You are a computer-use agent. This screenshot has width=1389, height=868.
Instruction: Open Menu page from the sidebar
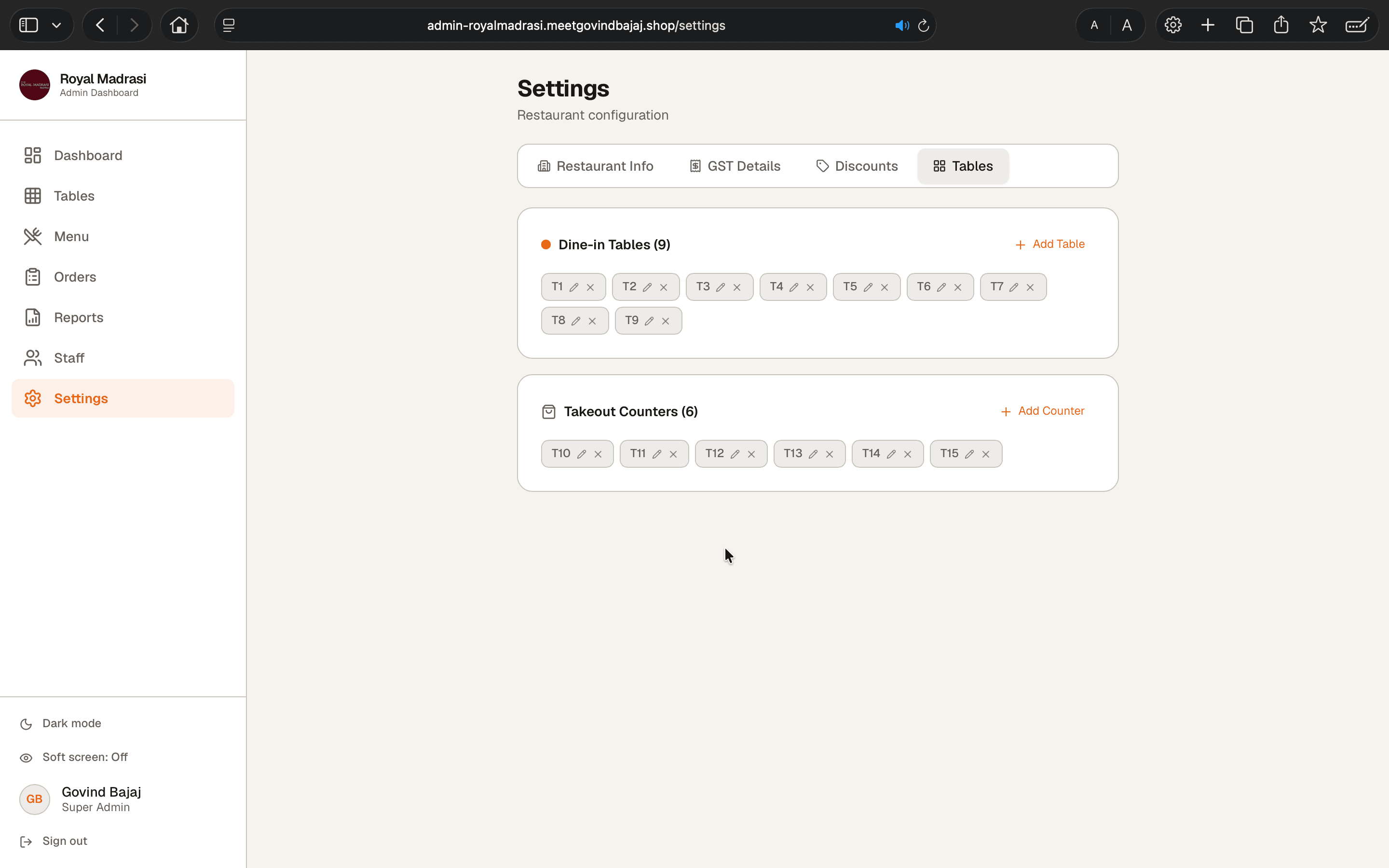[123, 236]
